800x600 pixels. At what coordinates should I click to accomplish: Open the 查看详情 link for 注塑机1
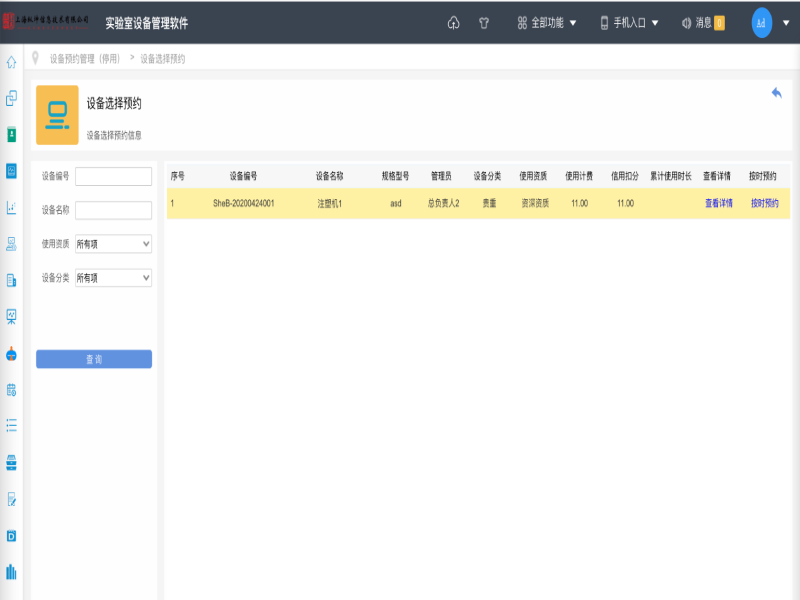(718, 203)
